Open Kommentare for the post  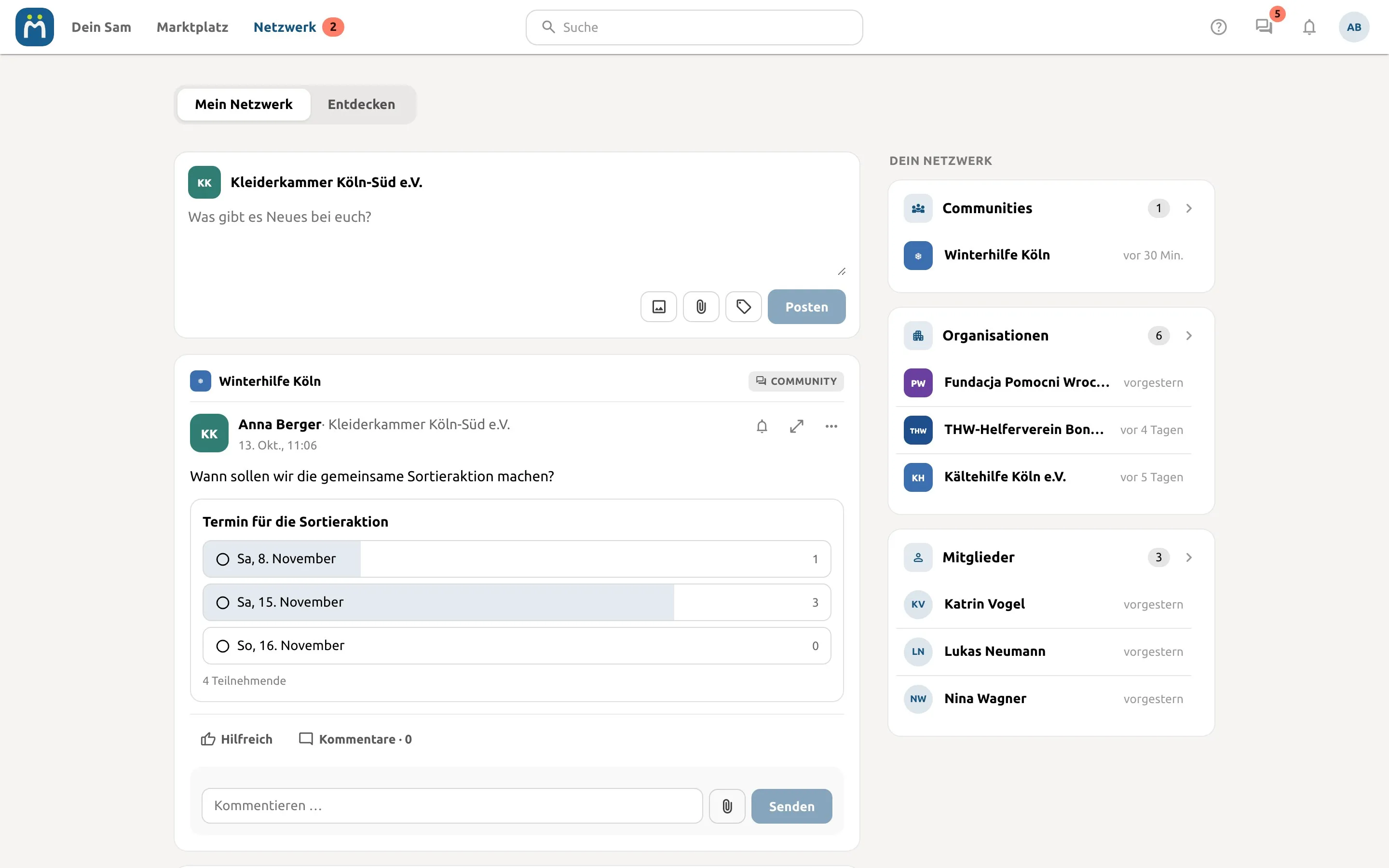tap(355, 739)
